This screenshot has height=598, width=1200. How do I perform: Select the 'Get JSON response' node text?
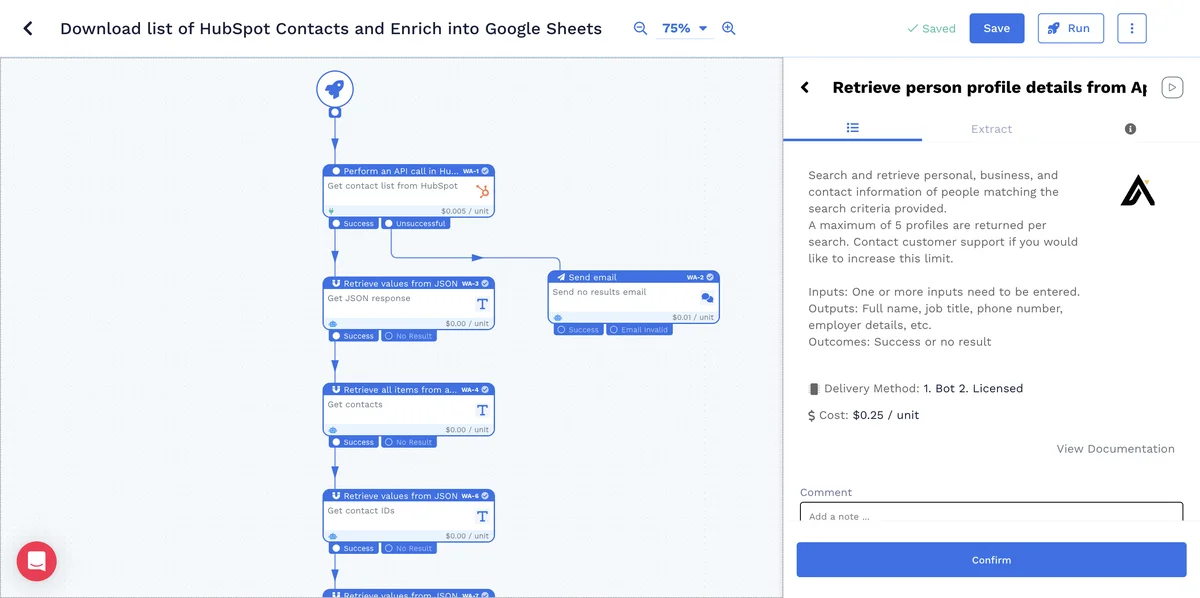[369, 298]
